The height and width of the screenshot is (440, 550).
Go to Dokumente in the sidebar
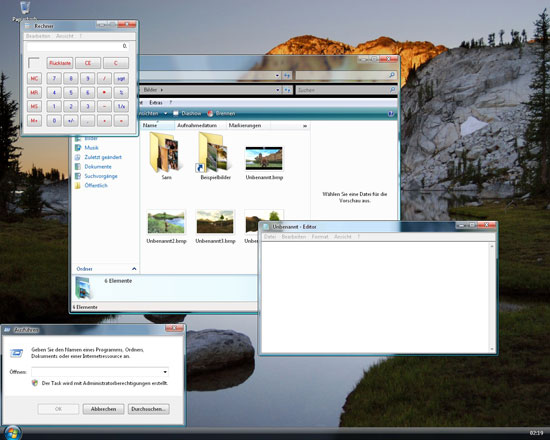click(98, 167)
